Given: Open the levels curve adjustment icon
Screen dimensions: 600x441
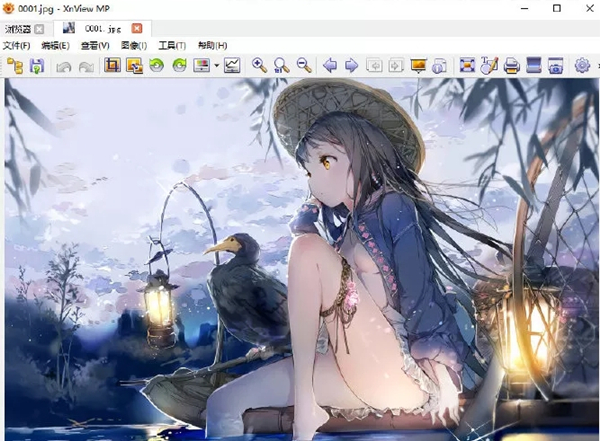Looking at the screenshot, I should [232, 66].
